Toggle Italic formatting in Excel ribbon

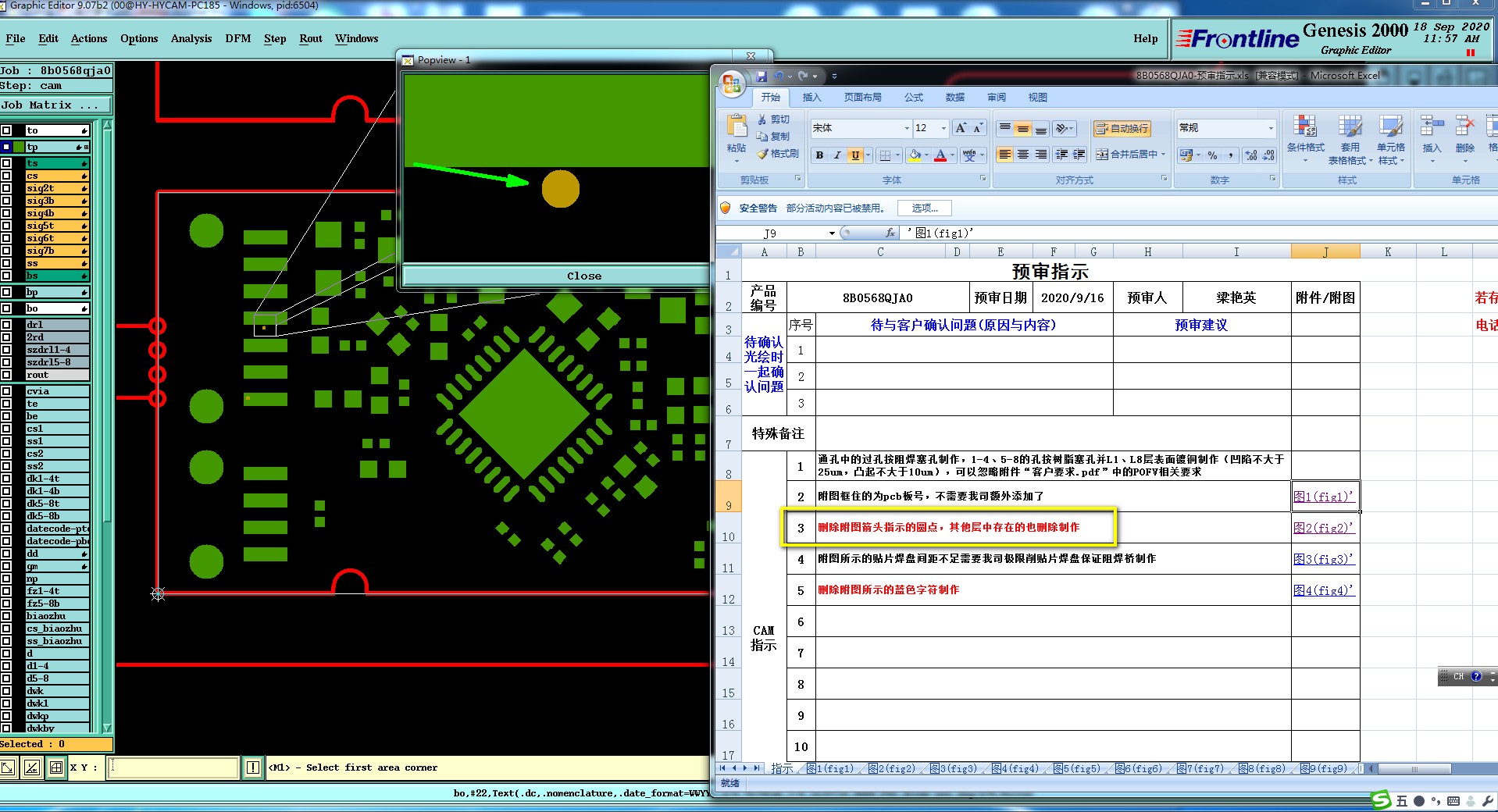(837, 155)
